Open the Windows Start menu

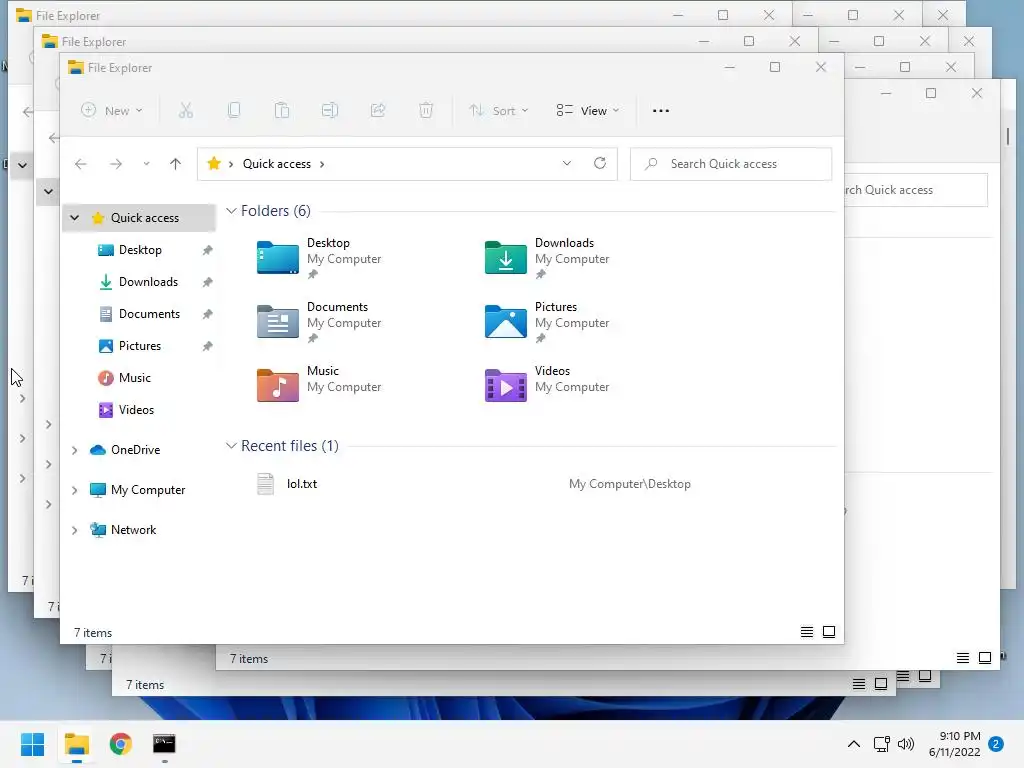click(33, 744)
